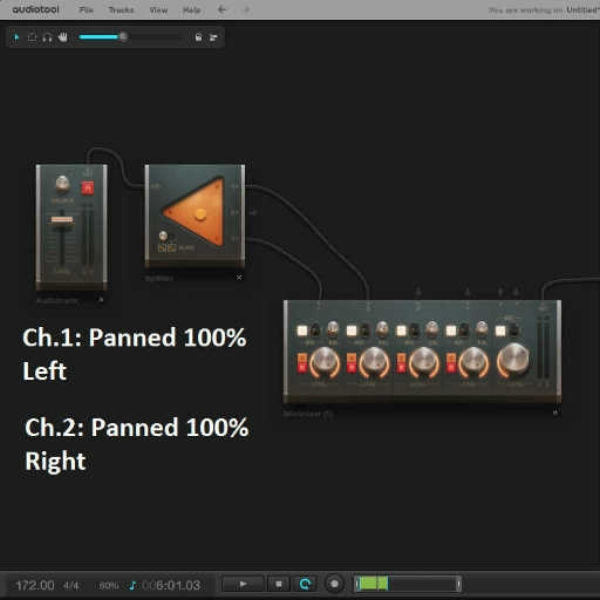This screenshot has height=600, width=600.
Task: Click Minimixer channel 2 large gain knob
Action: [x=374, y=361]
